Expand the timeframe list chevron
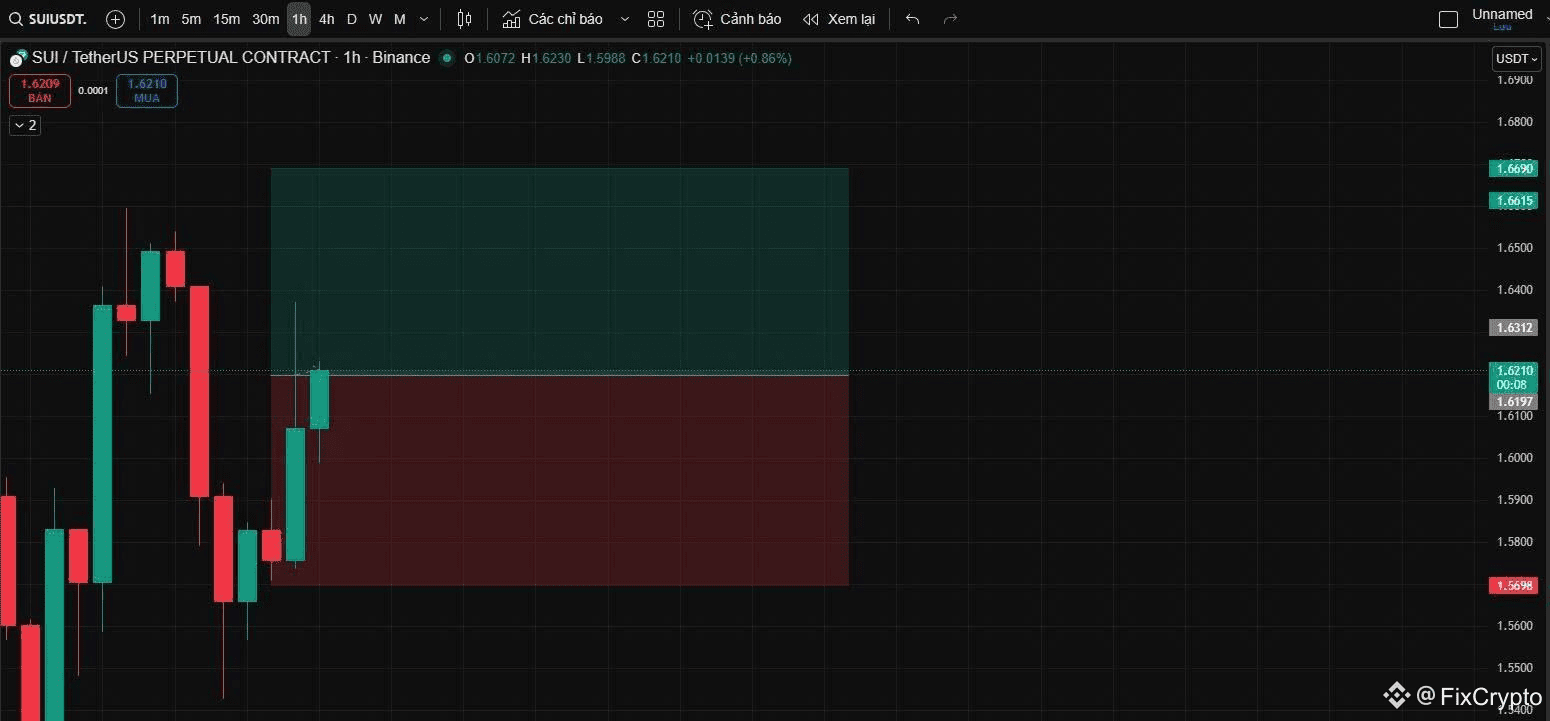 tap(424, 19)
